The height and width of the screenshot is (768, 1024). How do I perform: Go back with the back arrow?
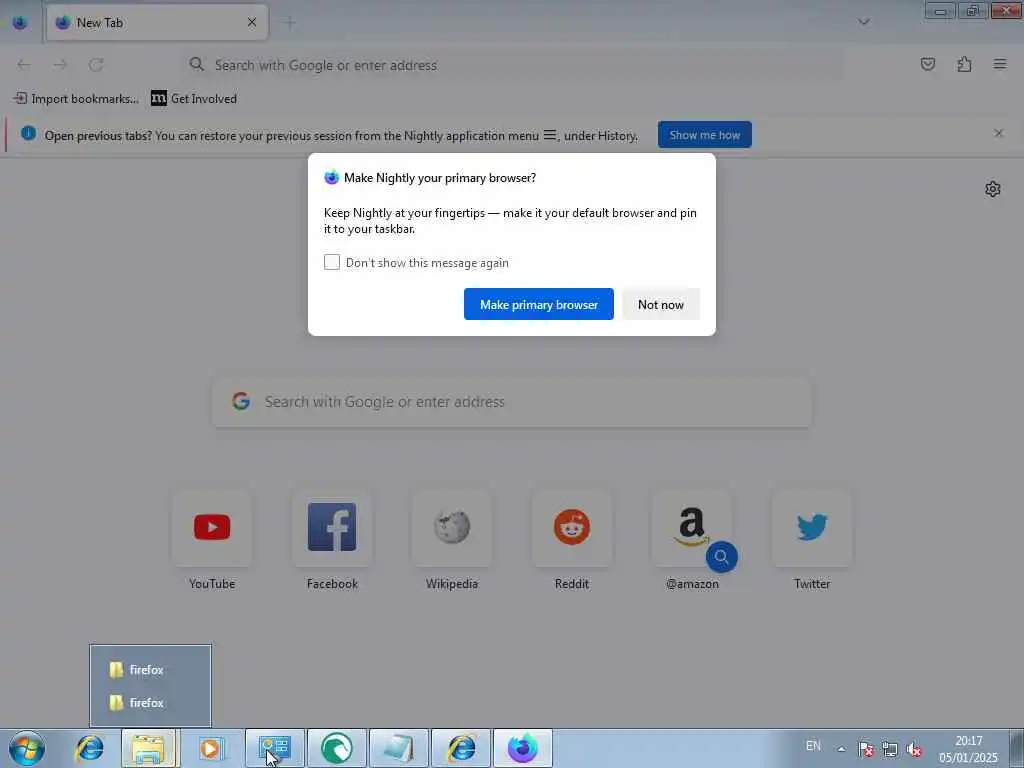pyautogui.click(x=24, y=65)
